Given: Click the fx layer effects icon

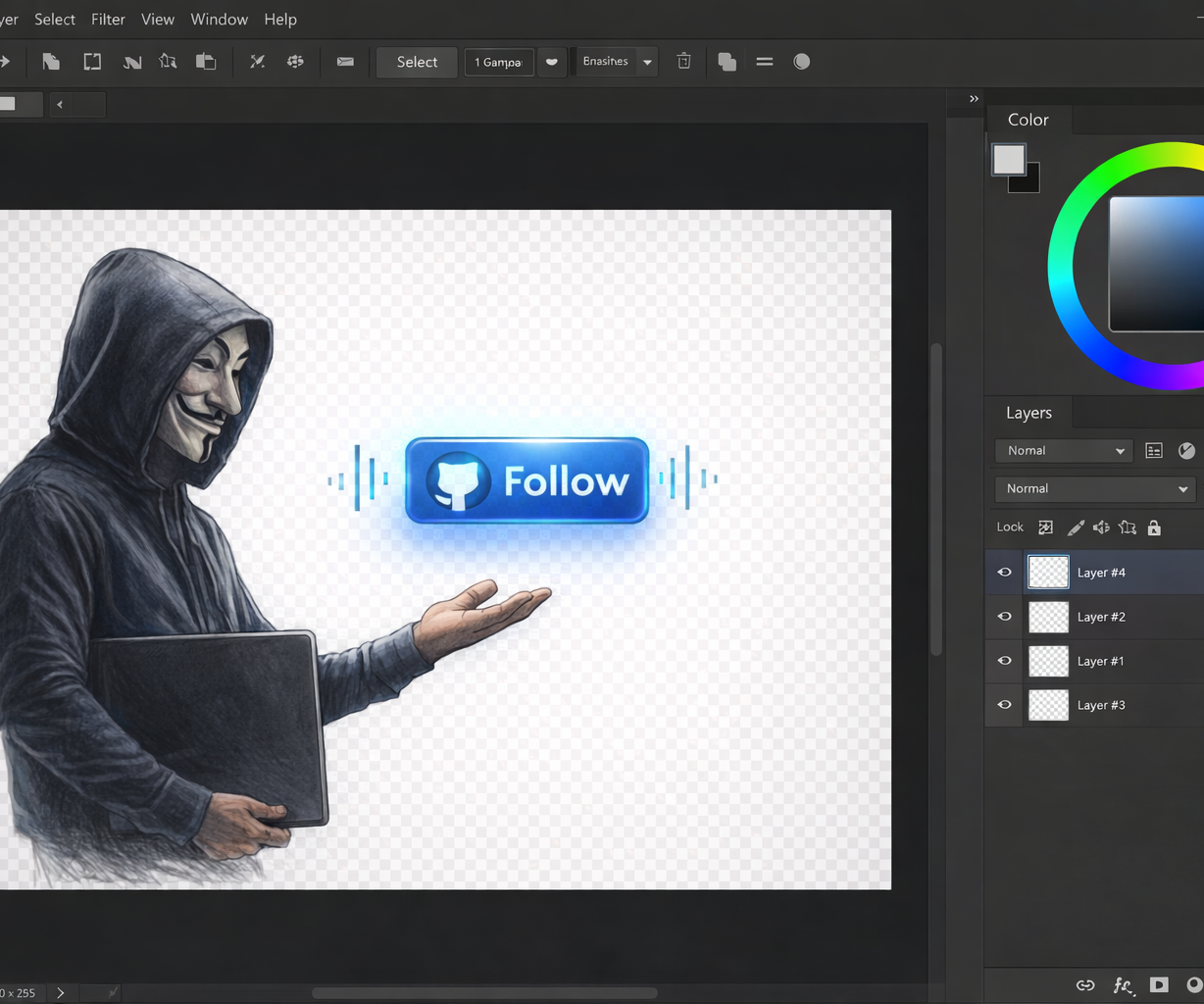Looking at the screenshot, I should [1123, 985].
